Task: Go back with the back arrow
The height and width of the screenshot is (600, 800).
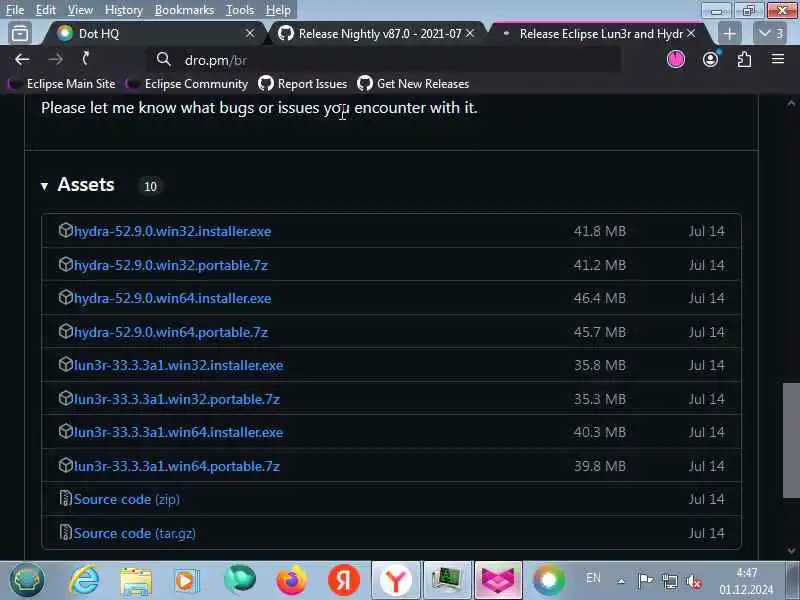Action: [22, 60]
